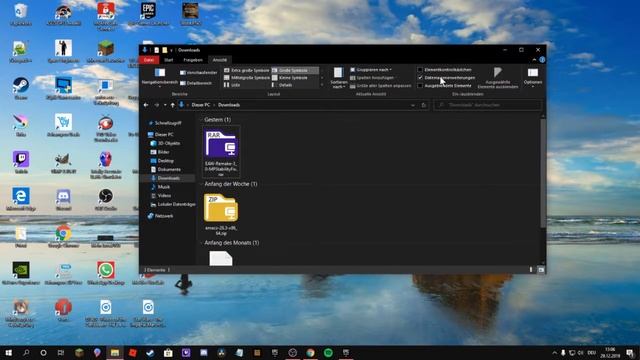Open the Windows Start menu
The height and width of the screenshot is (360, 640).
8,353
